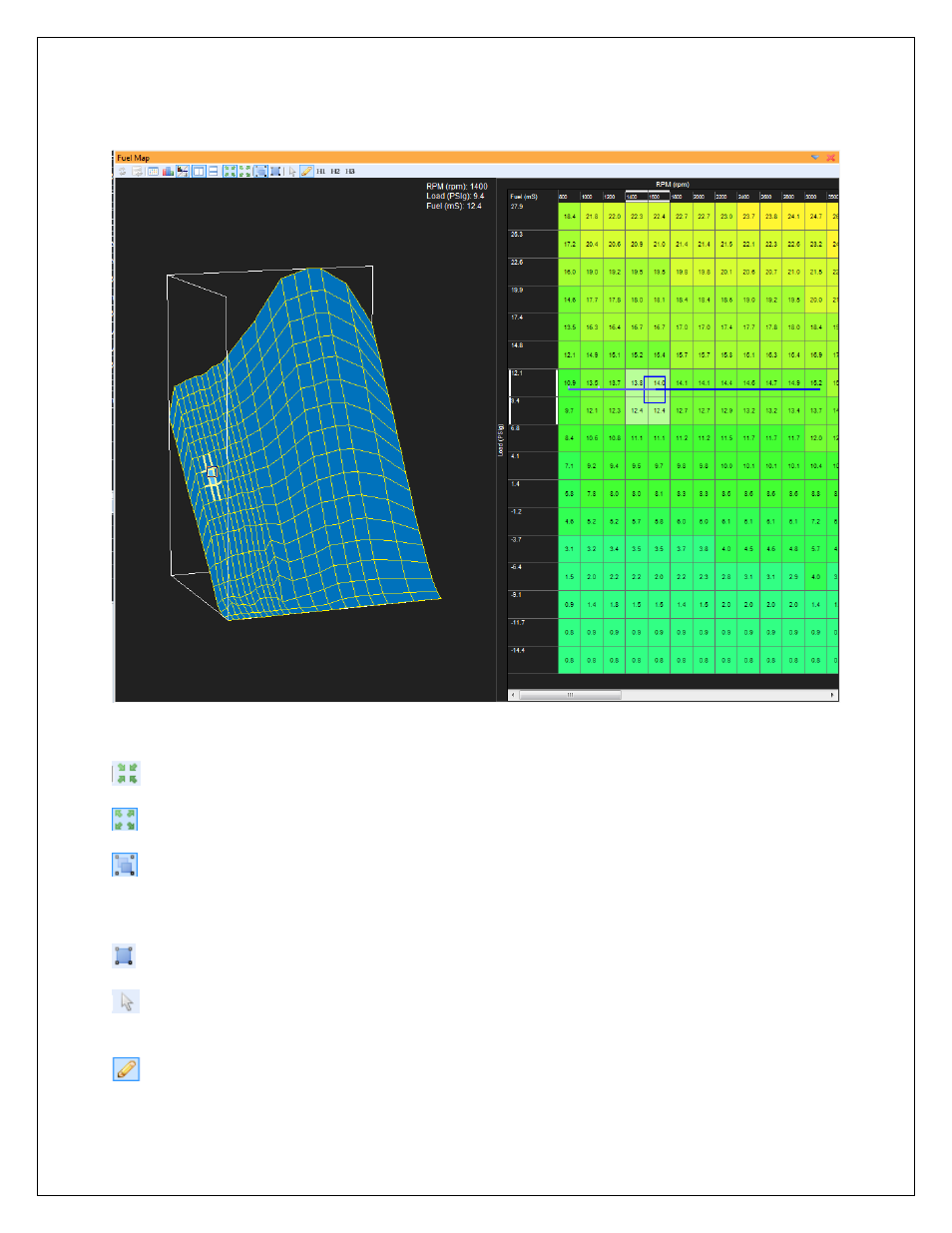Image resolution: width=952 pixels, height=1233 pixels.
Task: Open the Fuel Map window dropdown arrow
Action: [815, 158]
